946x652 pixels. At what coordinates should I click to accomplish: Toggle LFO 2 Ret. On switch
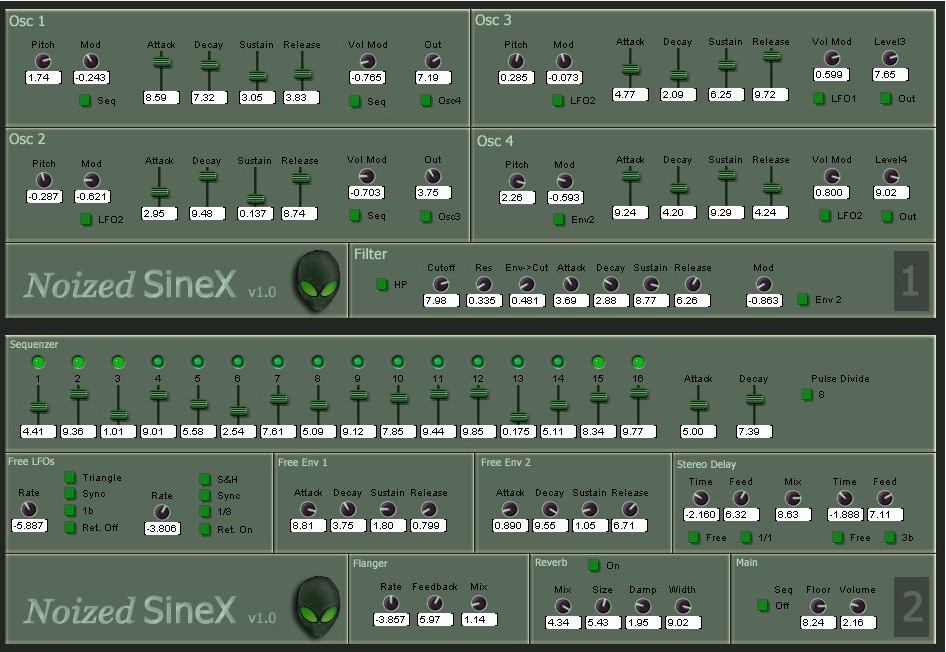click(205, 529)
